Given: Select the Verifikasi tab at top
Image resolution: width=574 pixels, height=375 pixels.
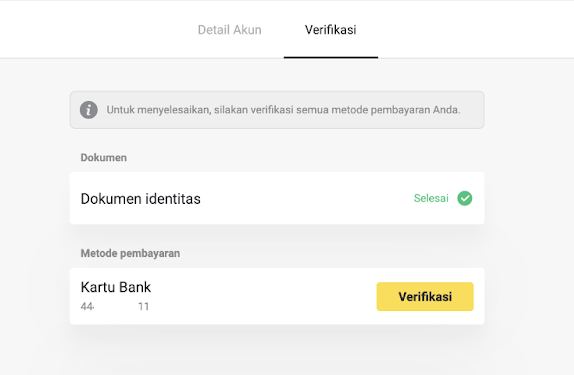Looking at the screenshot, I should pos(331,30).
